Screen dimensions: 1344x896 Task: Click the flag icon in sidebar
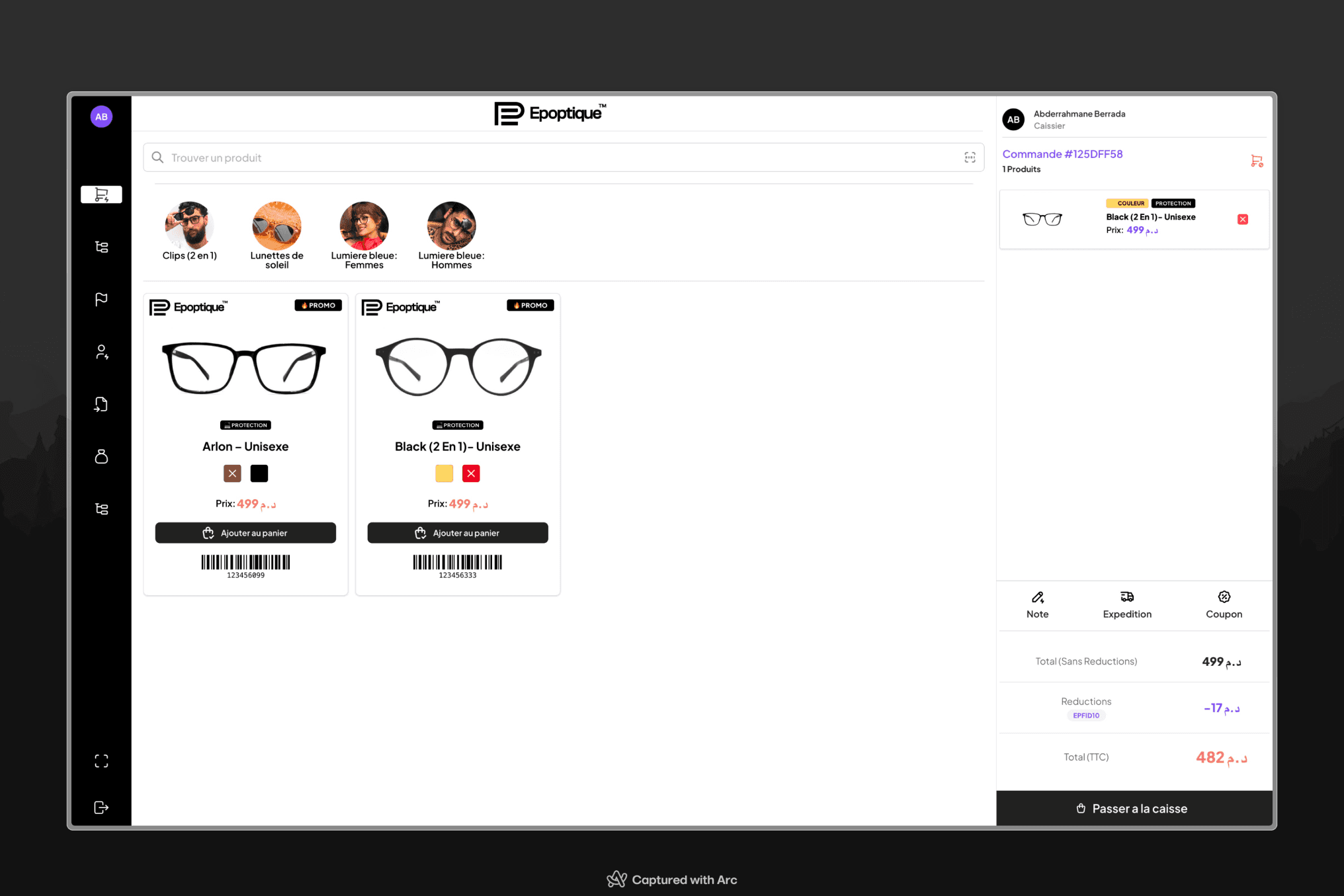point(101,299)
